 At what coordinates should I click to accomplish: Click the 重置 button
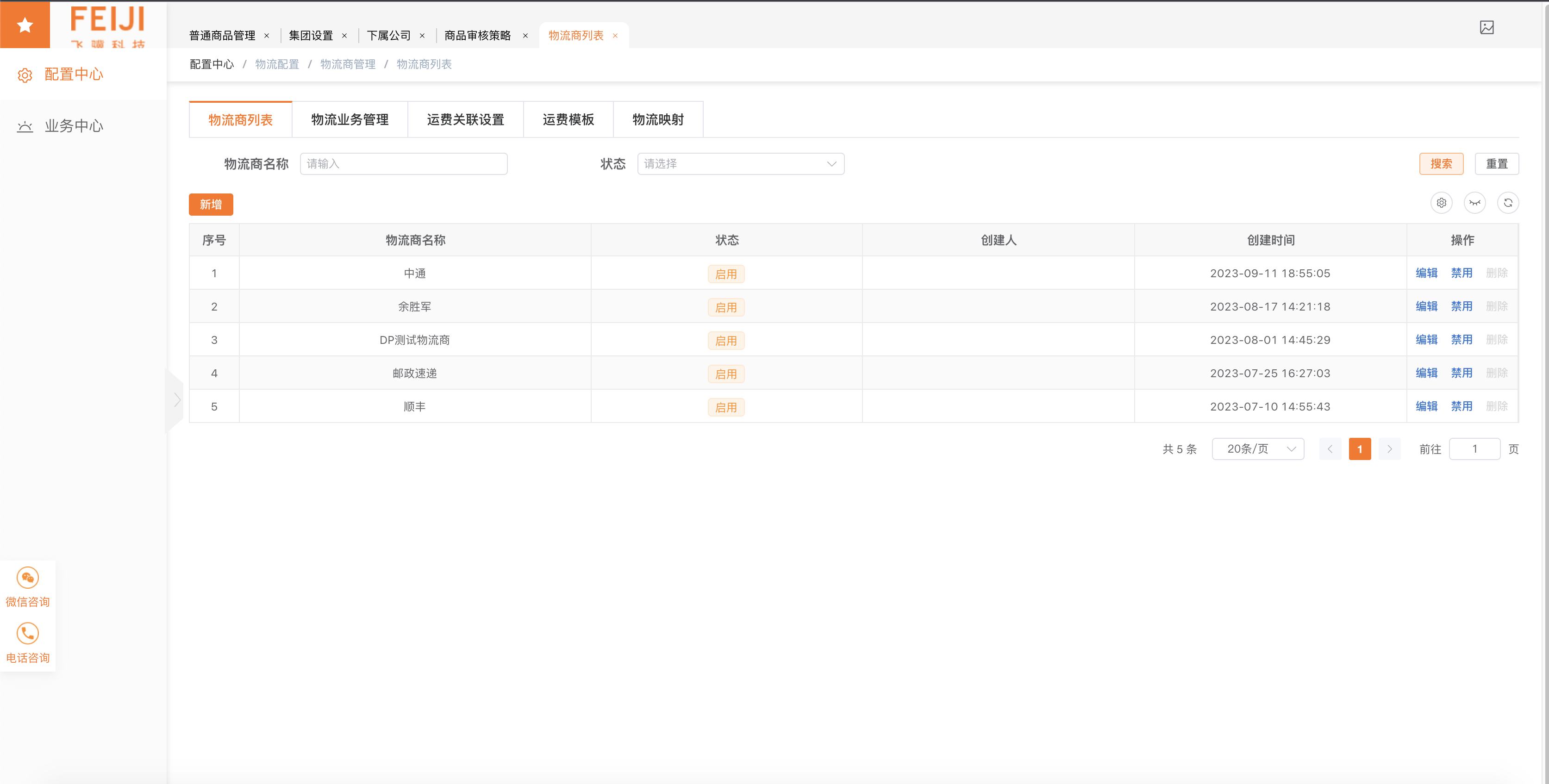pyautogui.click(x=1497, y=163)
